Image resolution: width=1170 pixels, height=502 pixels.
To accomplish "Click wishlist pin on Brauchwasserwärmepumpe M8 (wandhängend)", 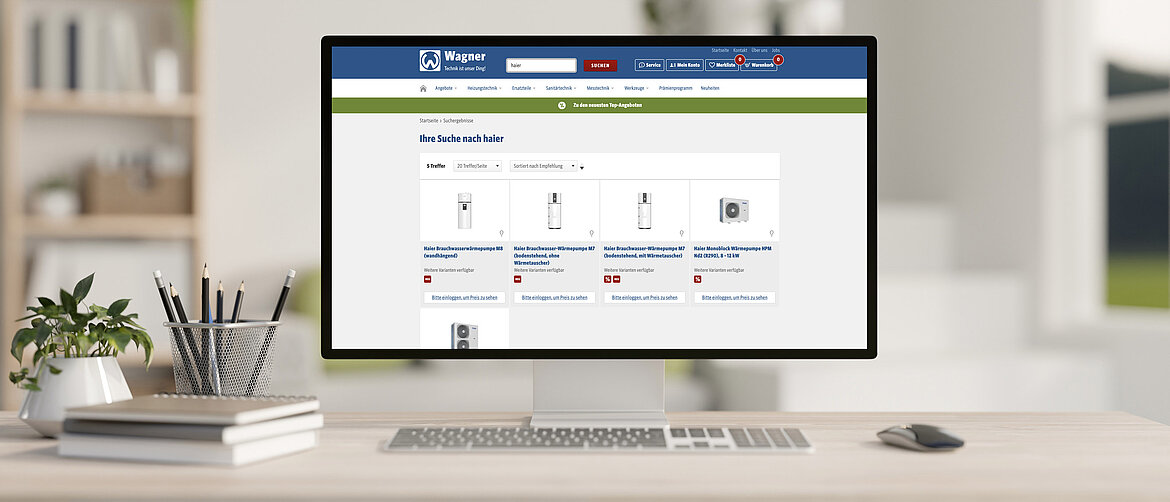I will (502, 233).
